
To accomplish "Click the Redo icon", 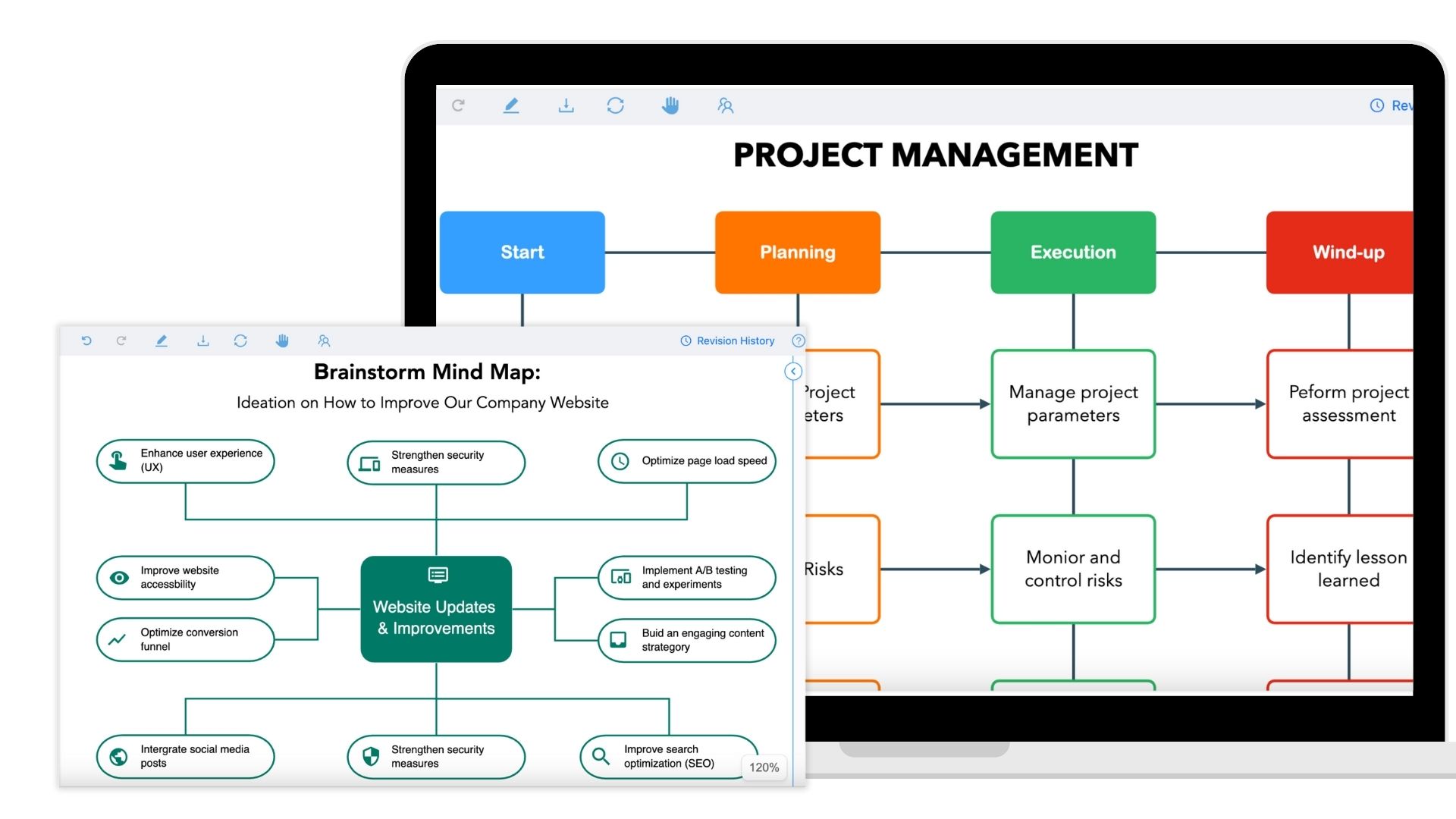I will (121, 341).
